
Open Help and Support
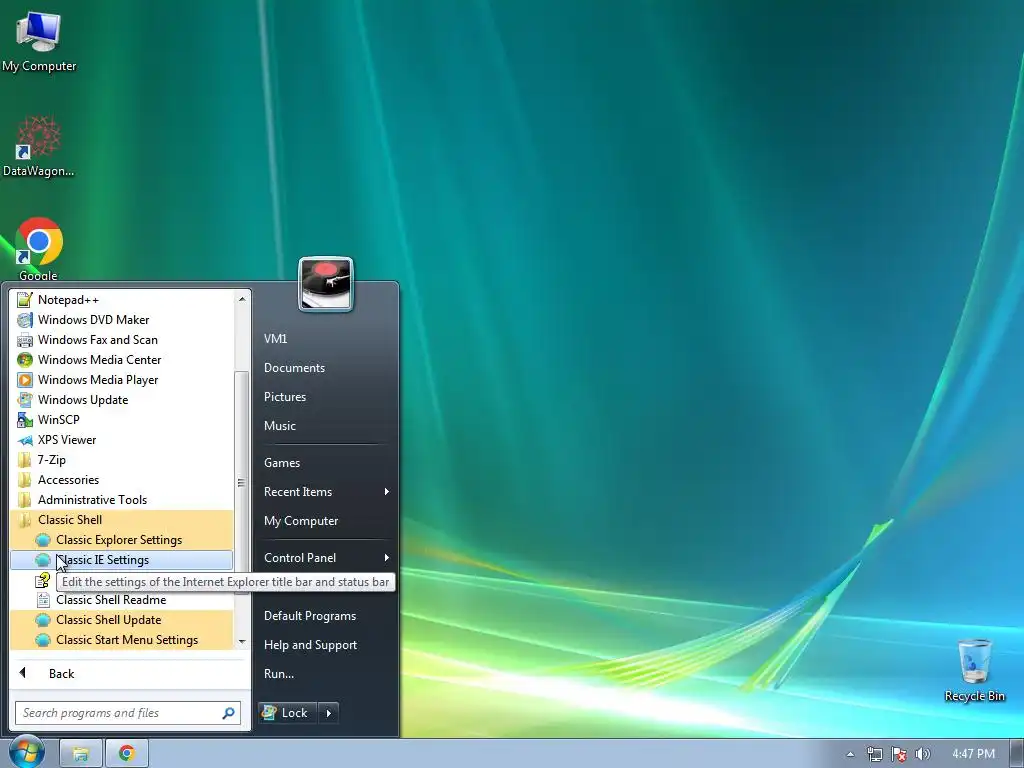click(325, 645)
